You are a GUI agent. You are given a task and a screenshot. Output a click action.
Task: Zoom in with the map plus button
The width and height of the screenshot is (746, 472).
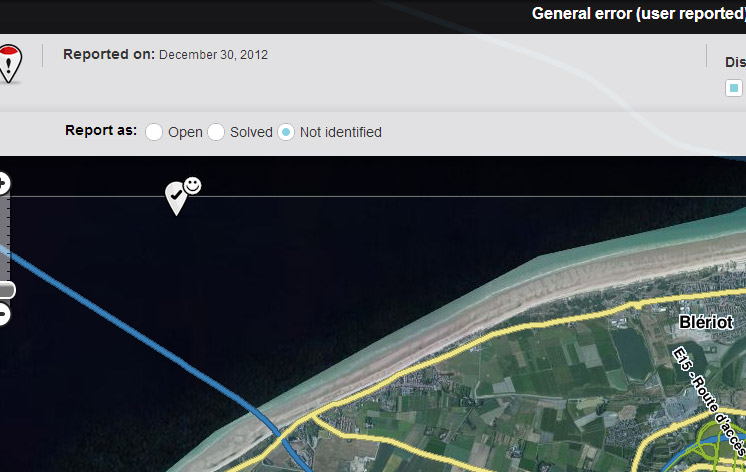click(x=3, y=183)
